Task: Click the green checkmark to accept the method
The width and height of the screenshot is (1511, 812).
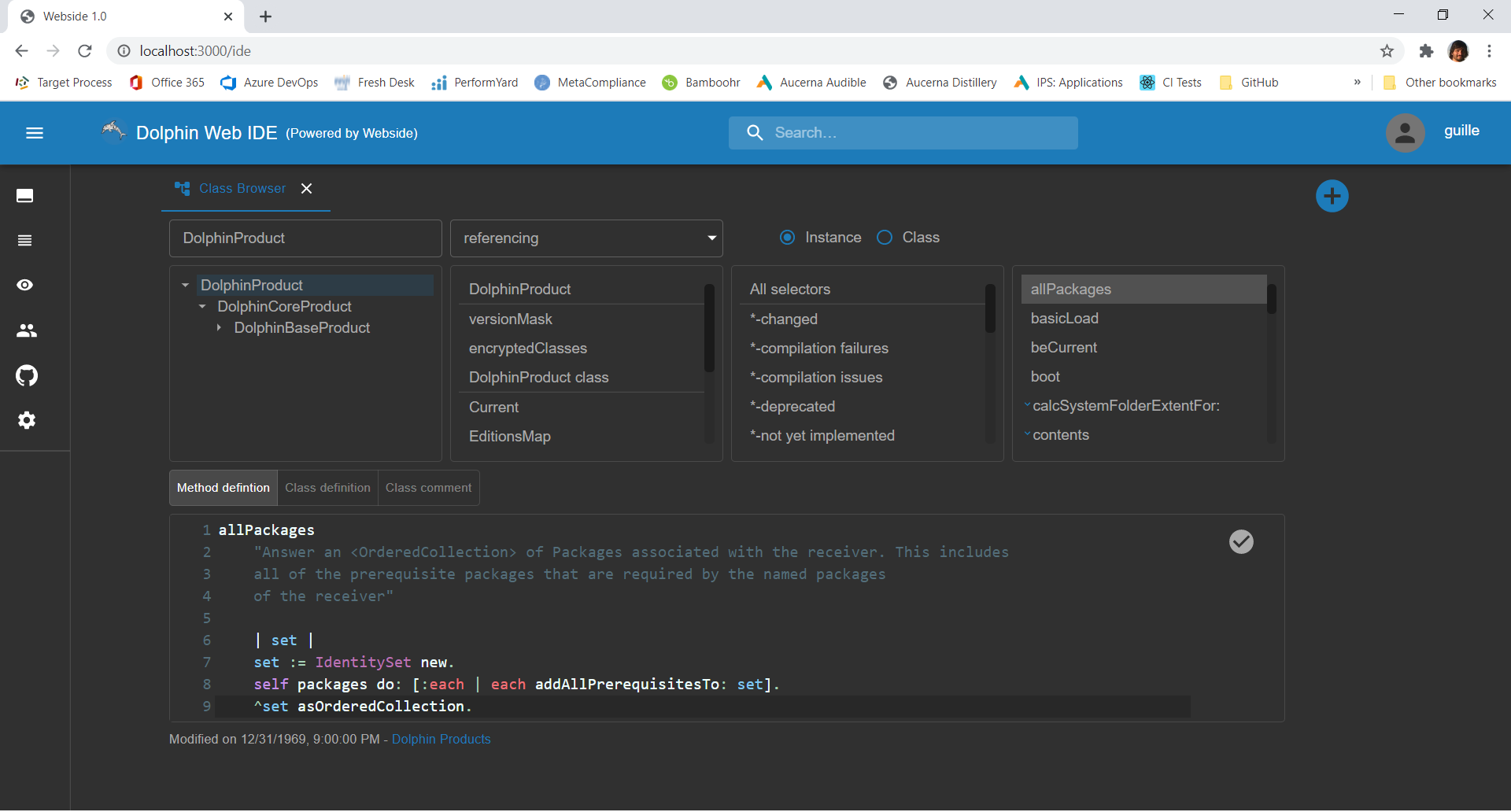Action: tap(1241, 541)
